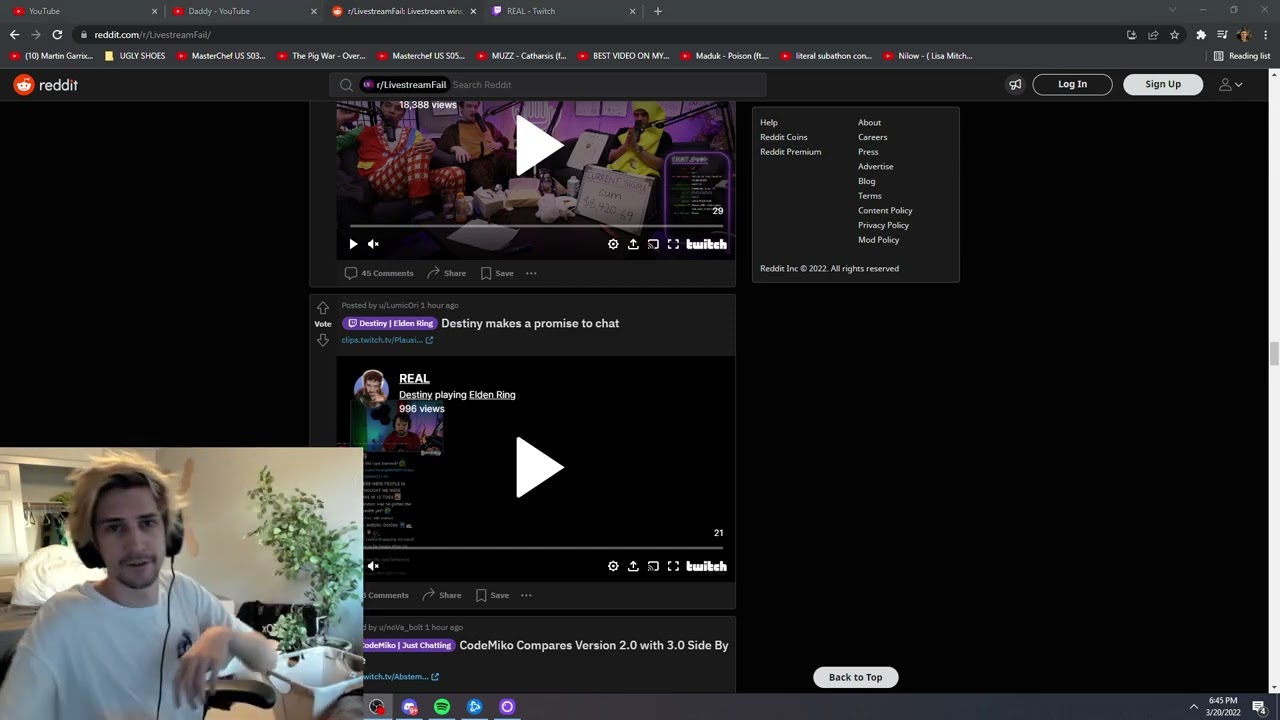Image resolution: width=1280 pixels, height=720 pixels.
Task: Switch to the REAL - Twitch tab
Action: point(560,11)
